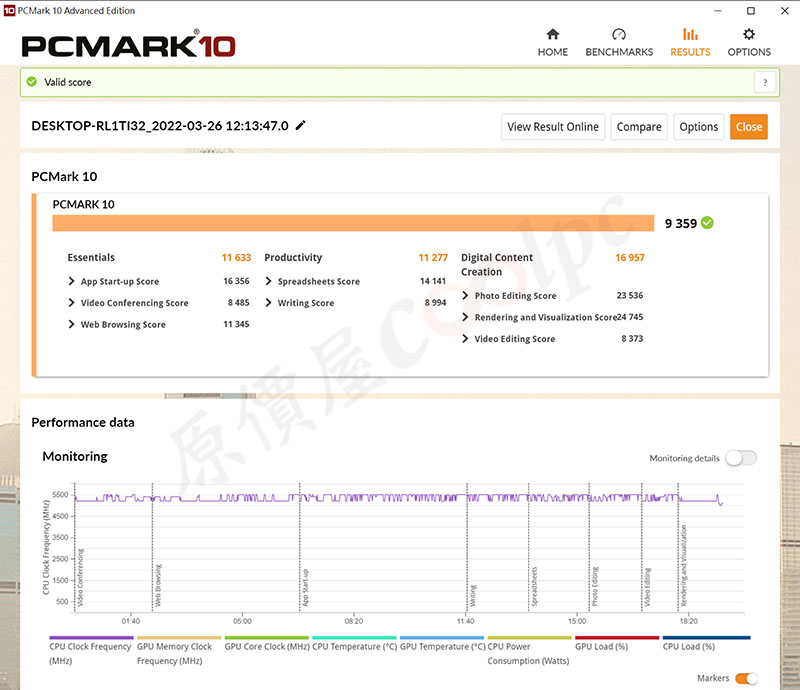Click the Results bar chart icon
Screen dimensions: 800x690
tap(690, 34)
